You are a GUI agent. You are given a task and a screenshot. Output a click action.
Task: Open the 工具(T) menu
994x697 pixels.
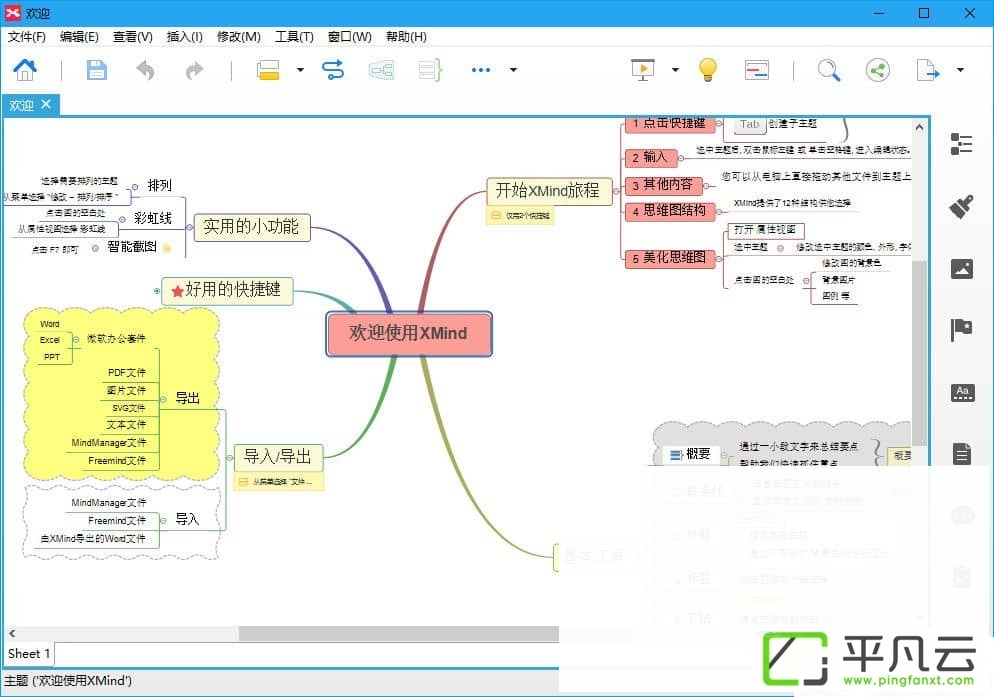[x=294, y=37]
